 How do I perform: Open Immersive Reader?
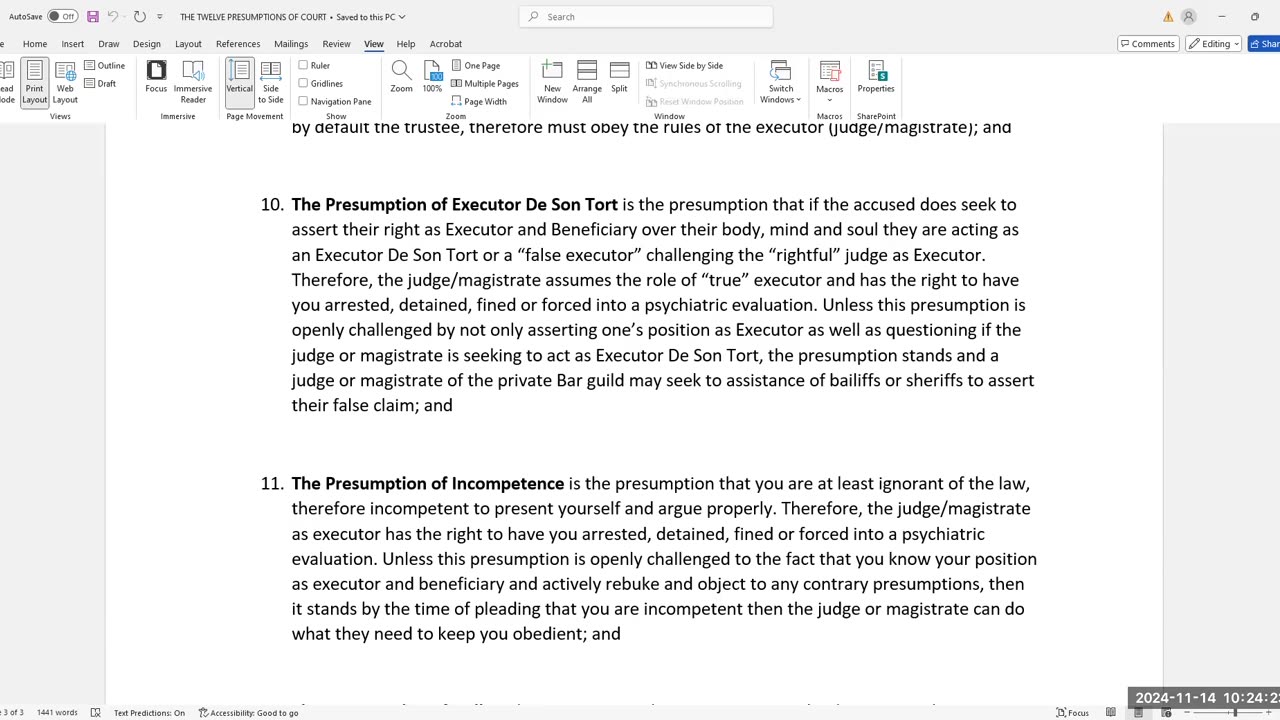(193, 82)
